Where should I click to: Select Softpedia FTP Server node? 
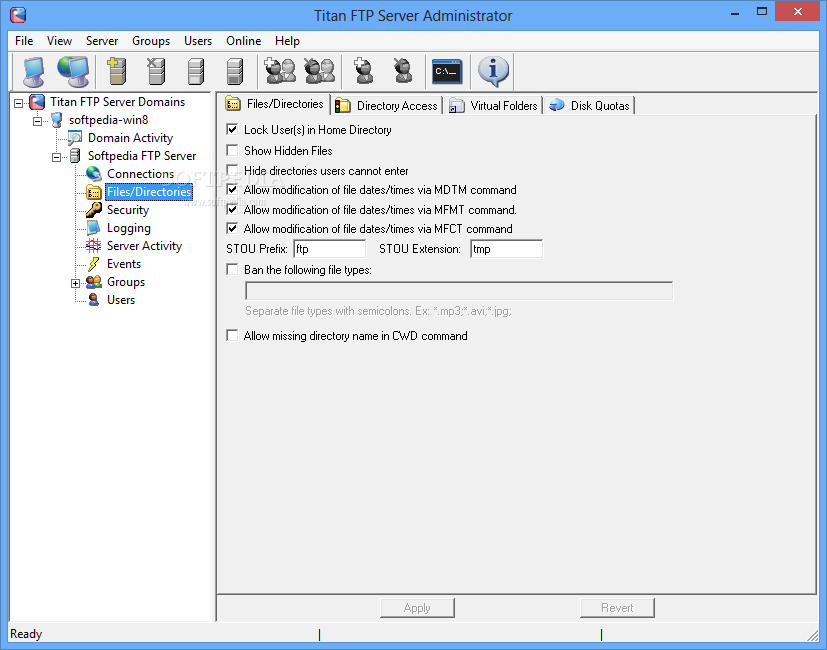(x=142, y=156)
